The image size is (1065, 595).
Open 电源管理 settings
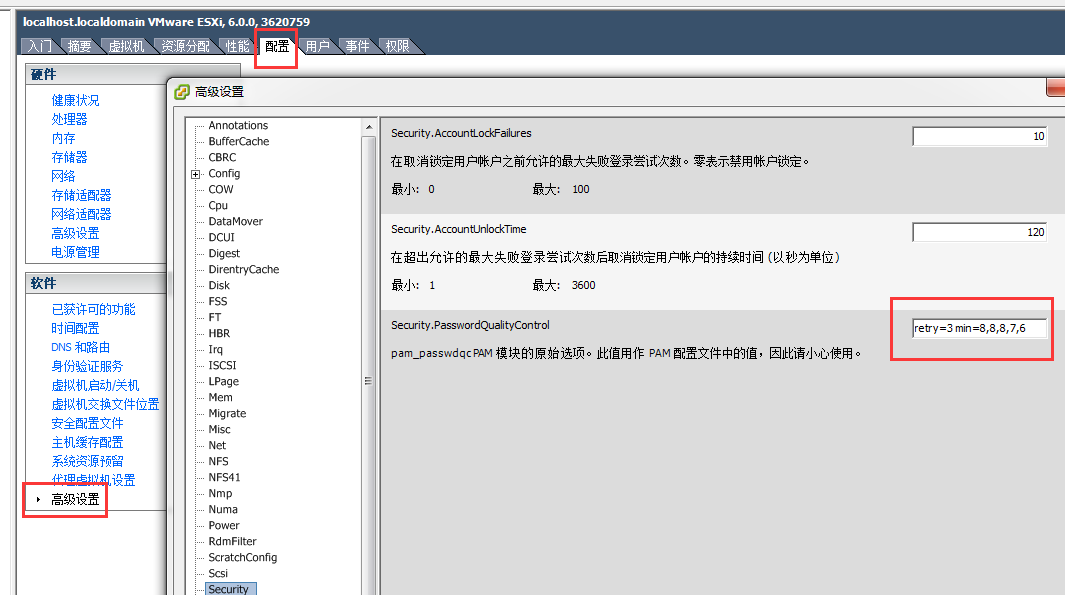coord(74,251)
